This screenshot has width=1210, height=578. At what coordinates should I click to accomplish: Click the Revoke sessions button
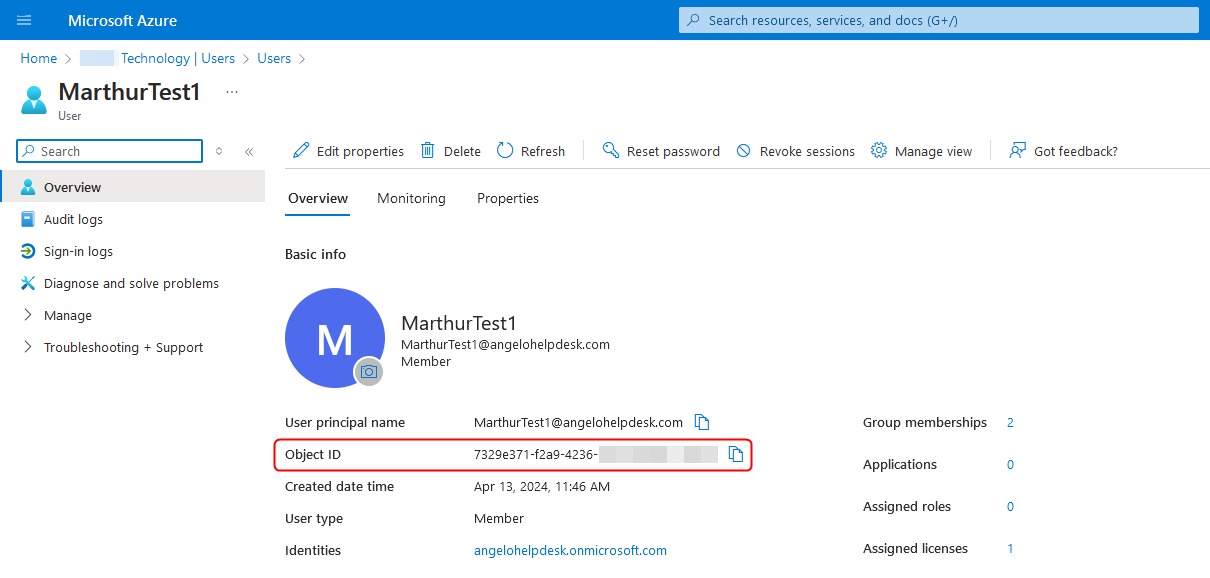(x=795, y=151)
